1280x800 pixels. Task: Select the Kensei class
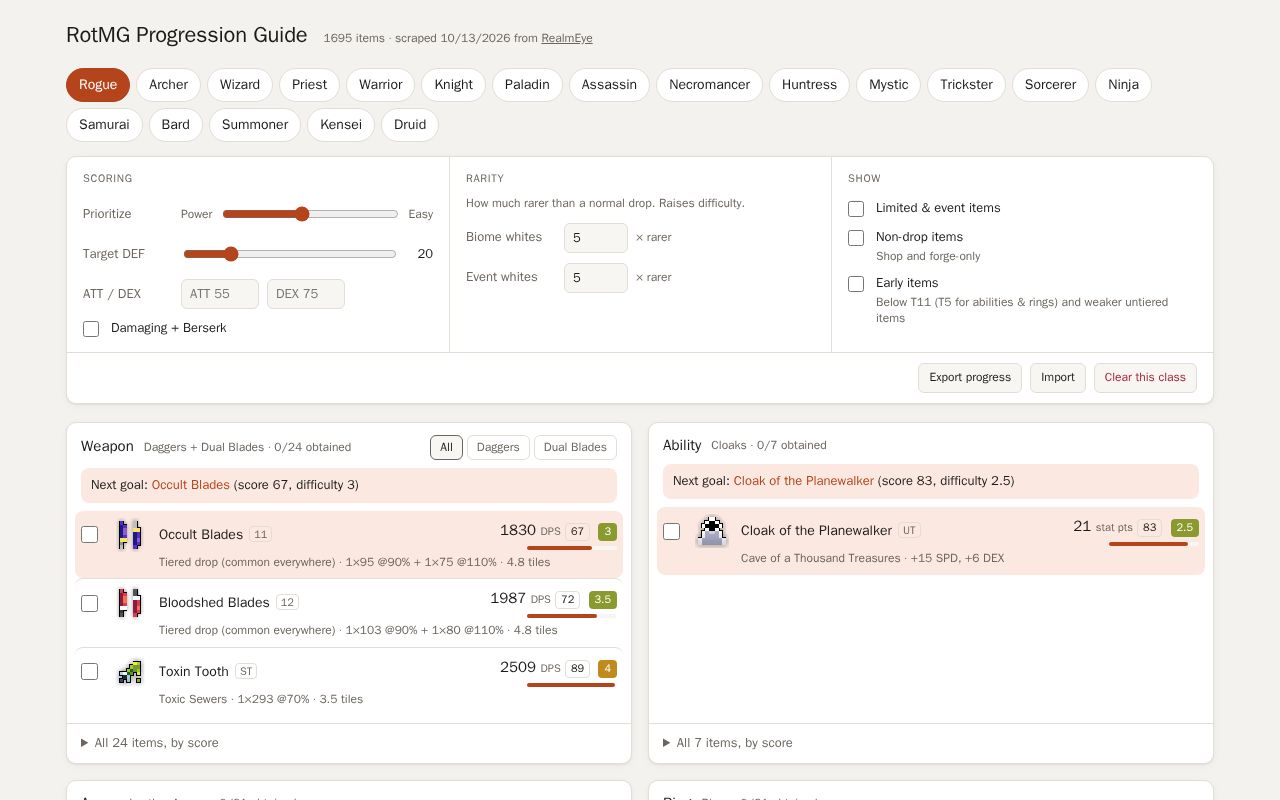pos(341,125)
